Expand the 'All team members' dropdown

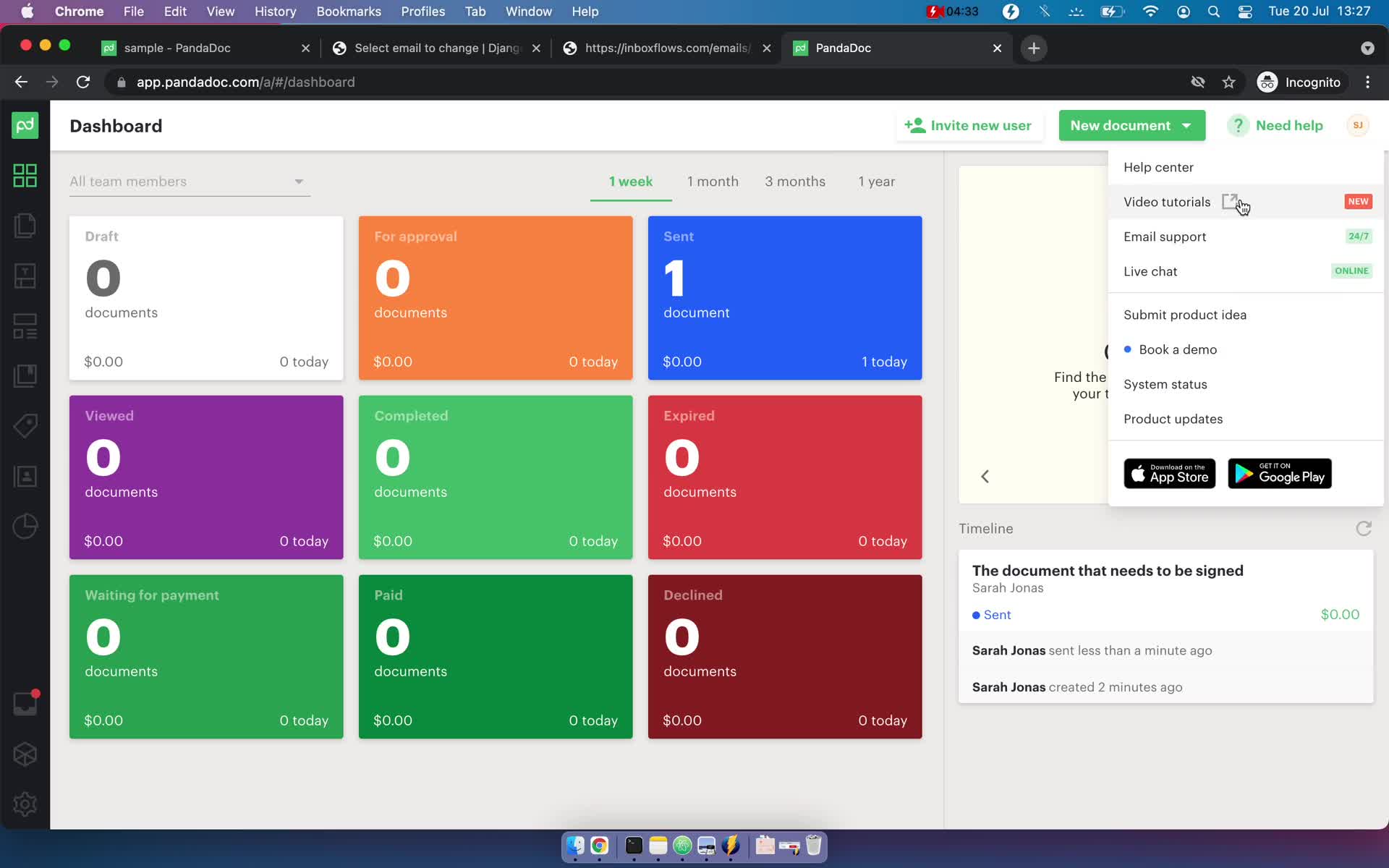tap(185, 181)
